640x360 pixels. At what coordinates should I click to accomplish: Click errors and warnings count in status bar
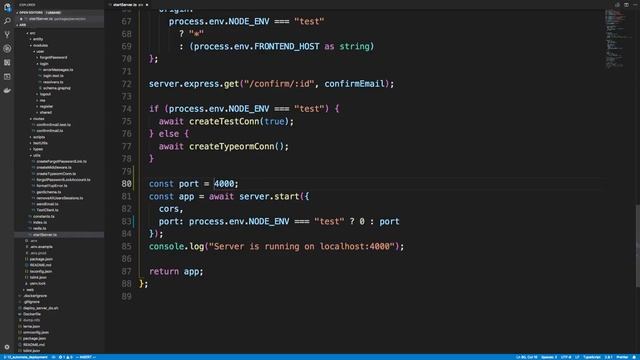(x=65, y=357)
